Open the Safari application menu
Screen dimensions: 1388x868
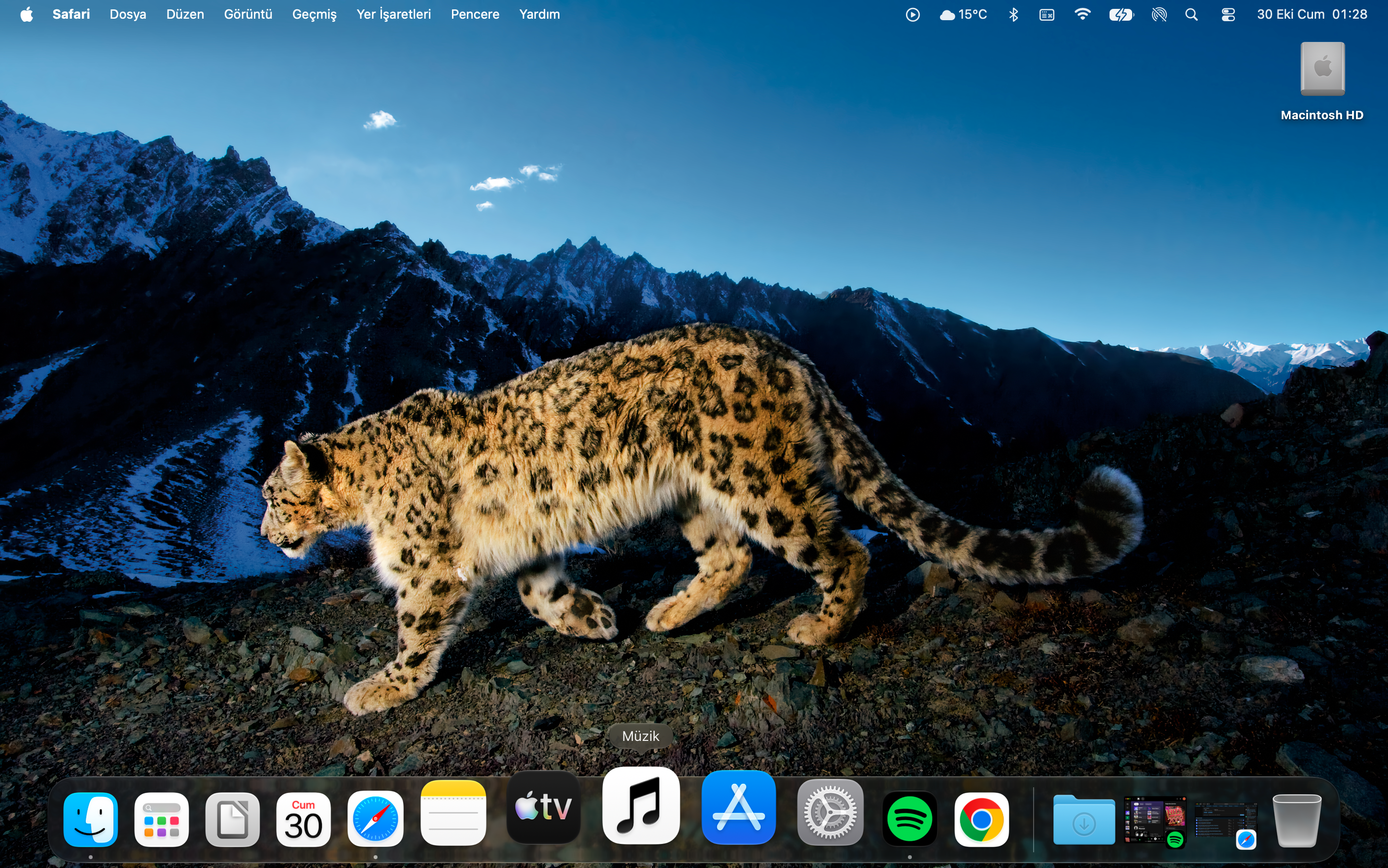click(x=71, y=14)
